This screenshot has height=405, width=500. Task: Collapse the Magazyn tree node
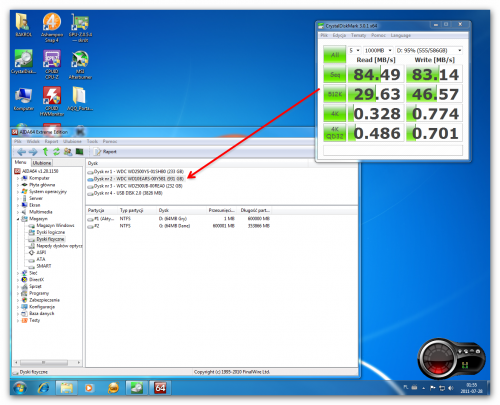(18, 219)
